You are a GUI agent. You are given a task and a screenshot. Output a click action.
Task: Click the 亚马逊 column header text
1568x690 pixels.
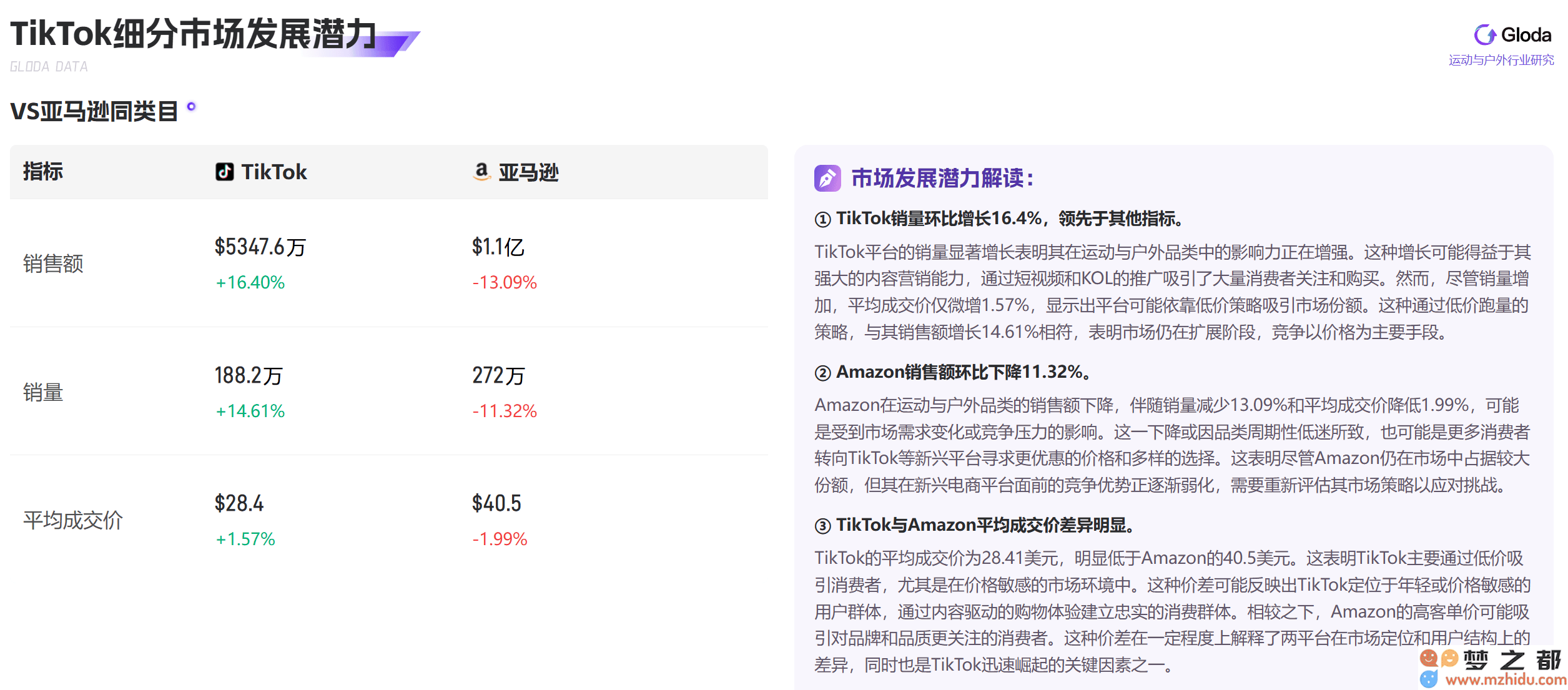[x=528, y=172]
